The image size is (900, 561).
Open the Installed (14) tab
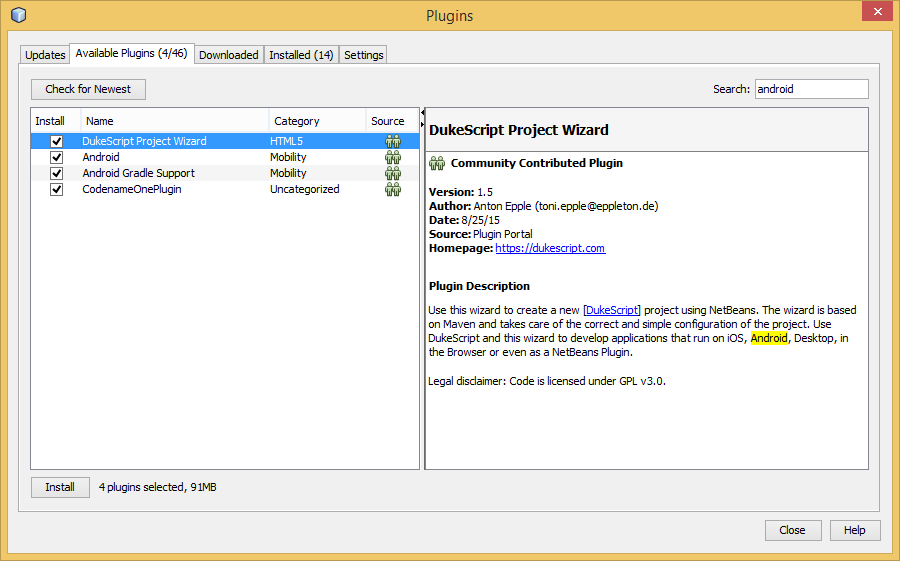coord(301,55)
